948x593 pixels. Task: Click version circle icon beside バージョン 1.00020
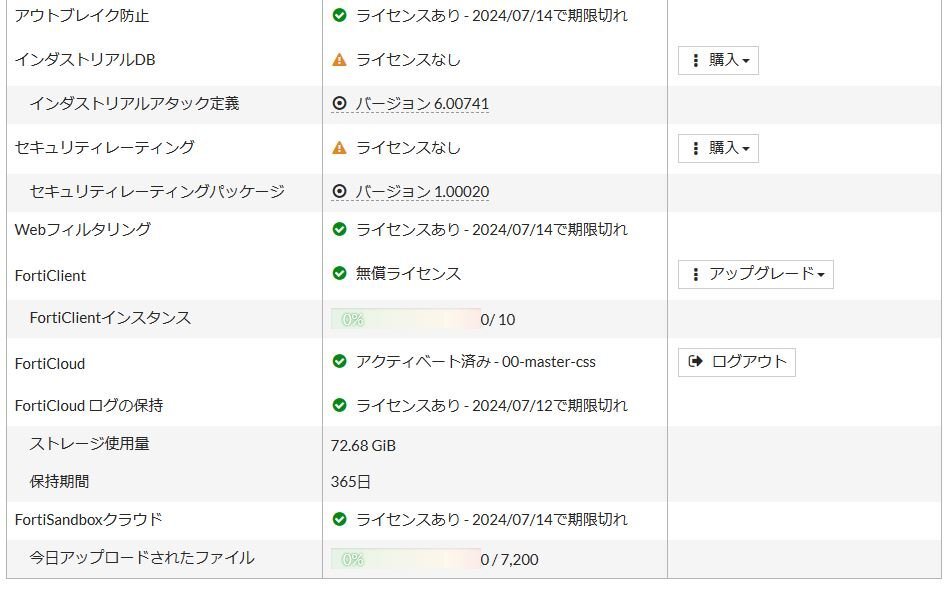[x=339, y=191]
